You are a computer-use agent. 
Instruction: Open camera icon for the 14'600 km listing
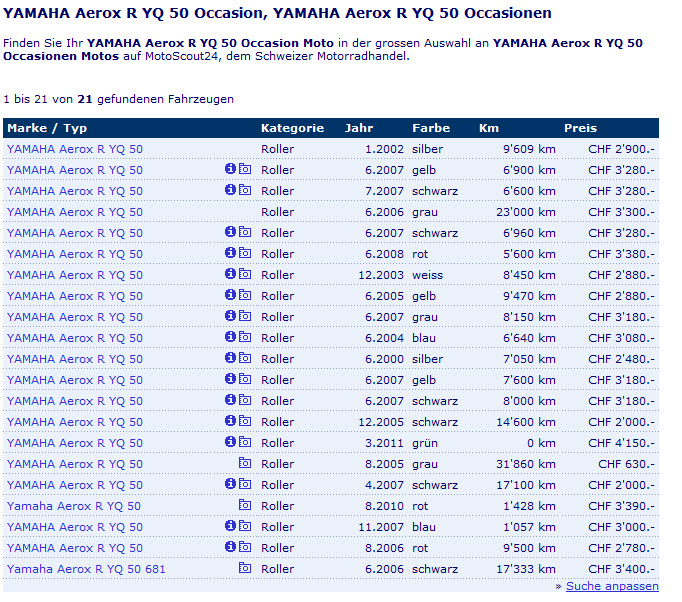point(245,422)
